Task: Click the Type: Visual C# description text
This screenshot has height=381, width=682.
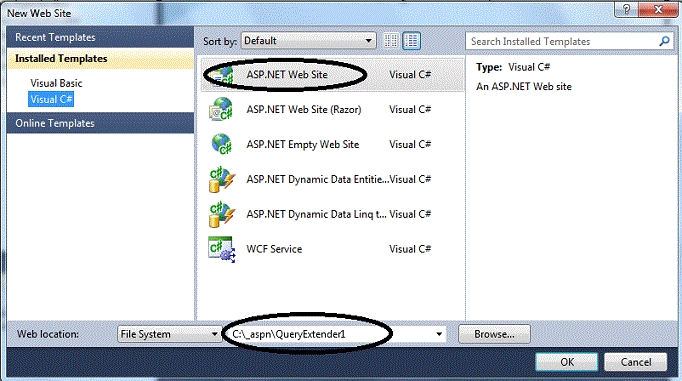Action: [x=513, y=67]
